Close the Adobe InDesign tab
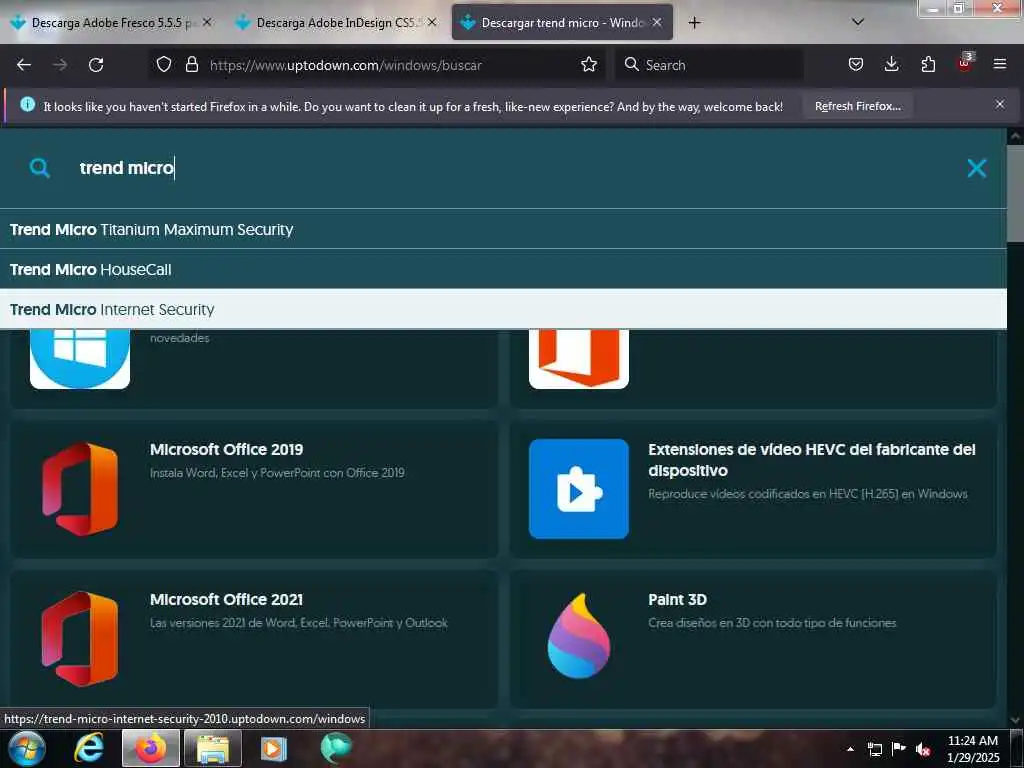The image size is (1024, 768). [432, 22]
